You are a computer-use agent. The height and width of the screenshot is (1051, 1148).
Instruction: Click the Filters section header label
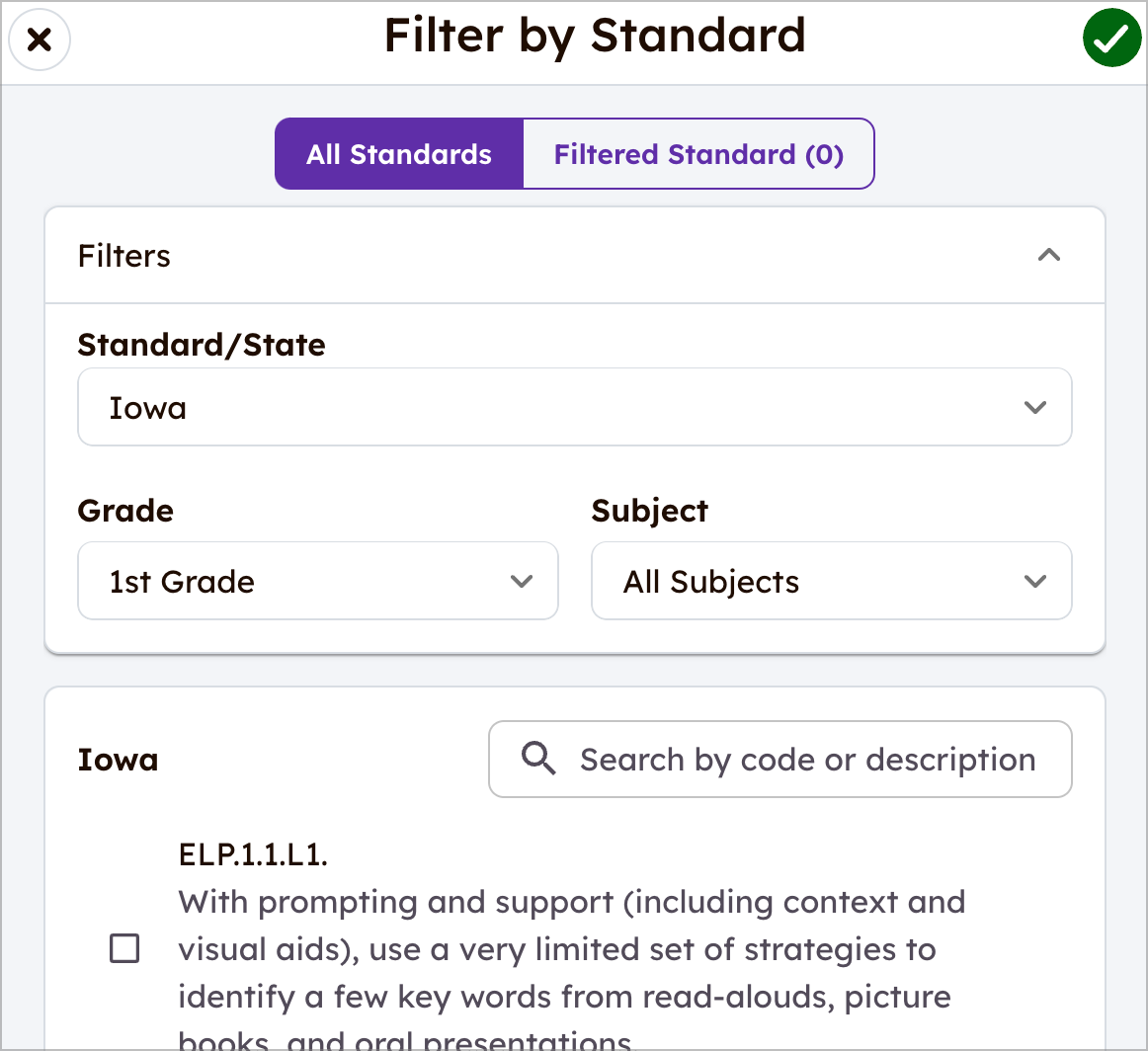coord(124,256)
